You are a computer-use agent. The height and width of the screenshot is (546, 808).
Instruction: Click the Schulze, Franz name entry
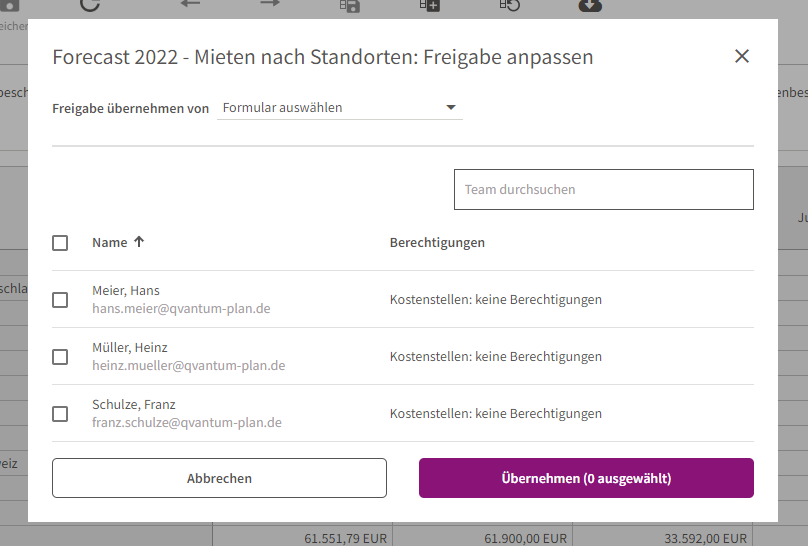134,405
